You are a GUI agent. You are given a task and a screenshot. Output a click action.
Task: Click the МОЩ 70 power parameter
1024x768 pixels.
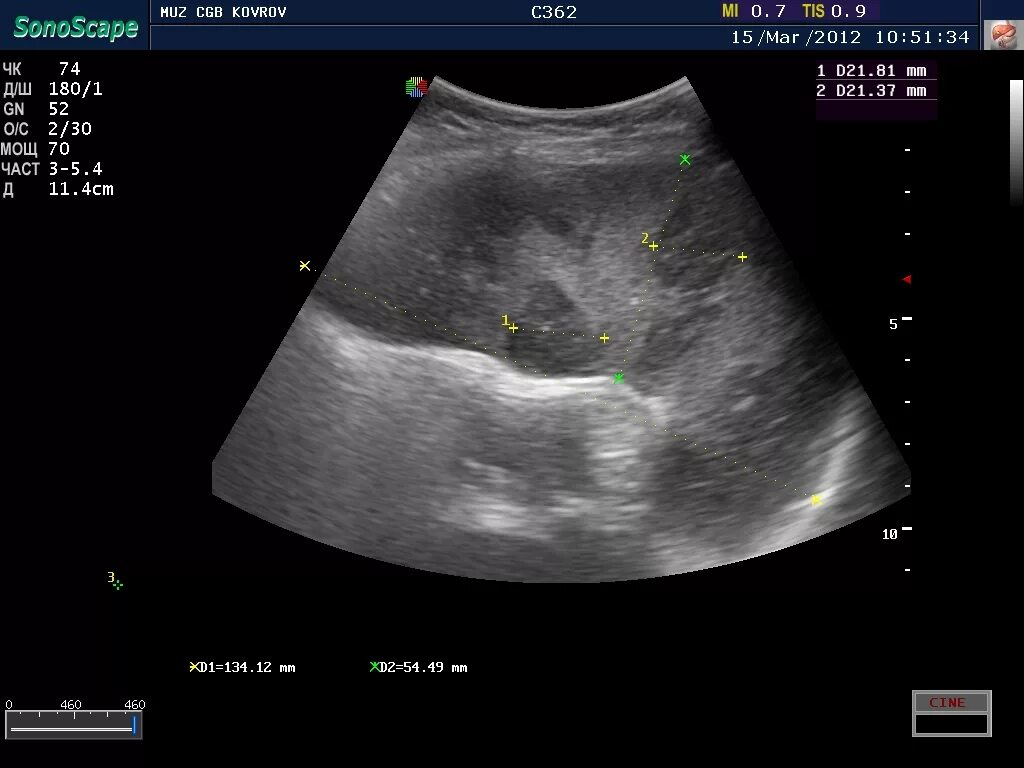point(35,149)
